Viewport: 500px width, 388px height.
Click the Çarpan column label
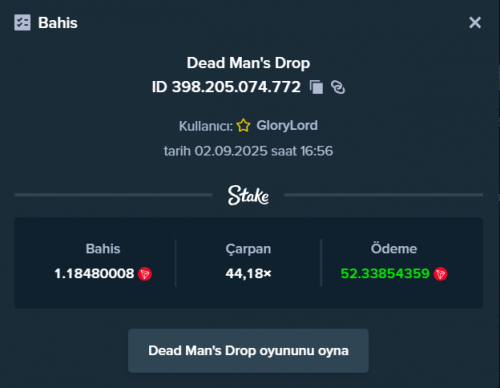pos(248,249)
